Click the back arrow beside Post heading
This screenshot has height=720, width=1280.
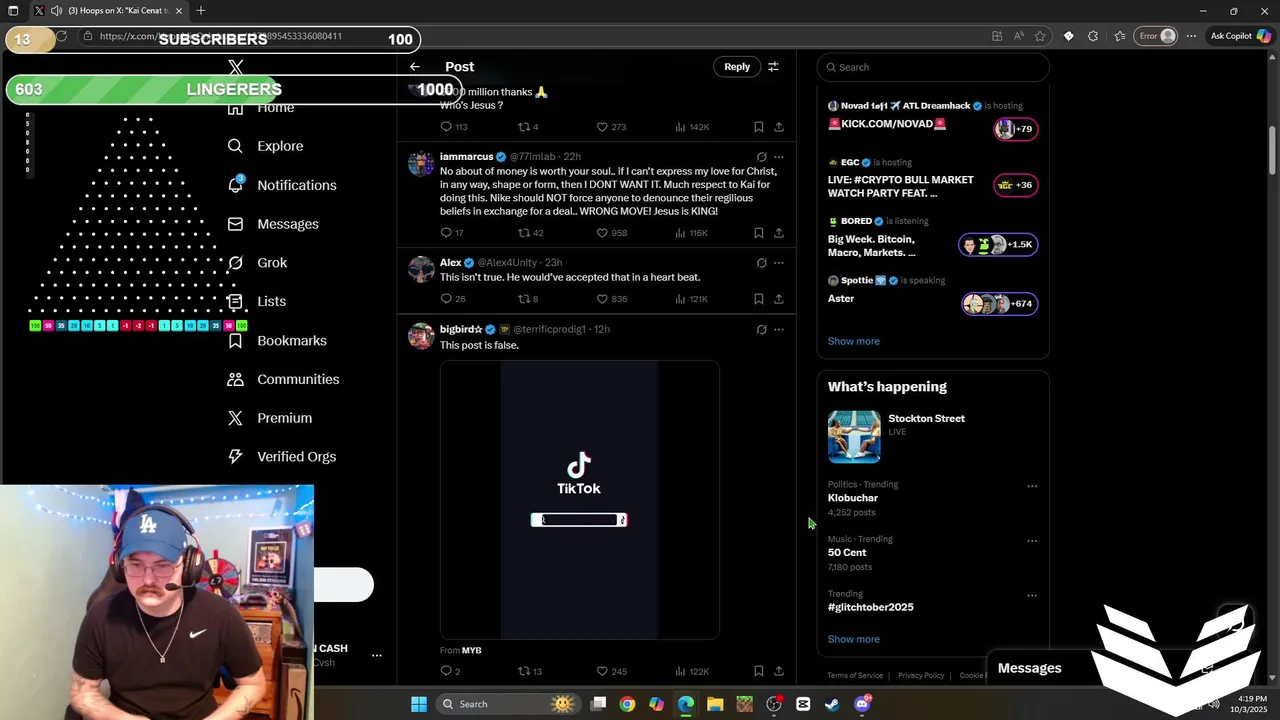click(x=415, y=67)
